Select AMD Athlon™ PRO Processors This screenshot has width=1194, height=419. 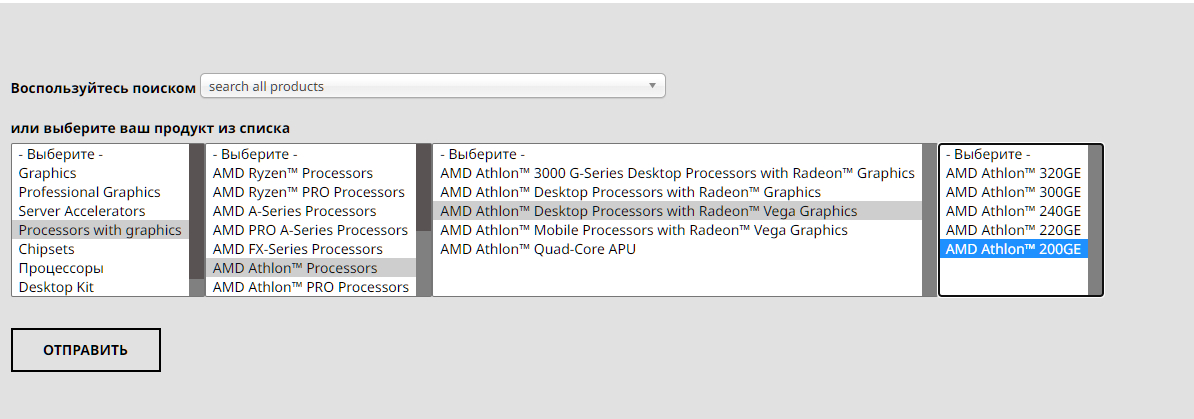point(310,287)
